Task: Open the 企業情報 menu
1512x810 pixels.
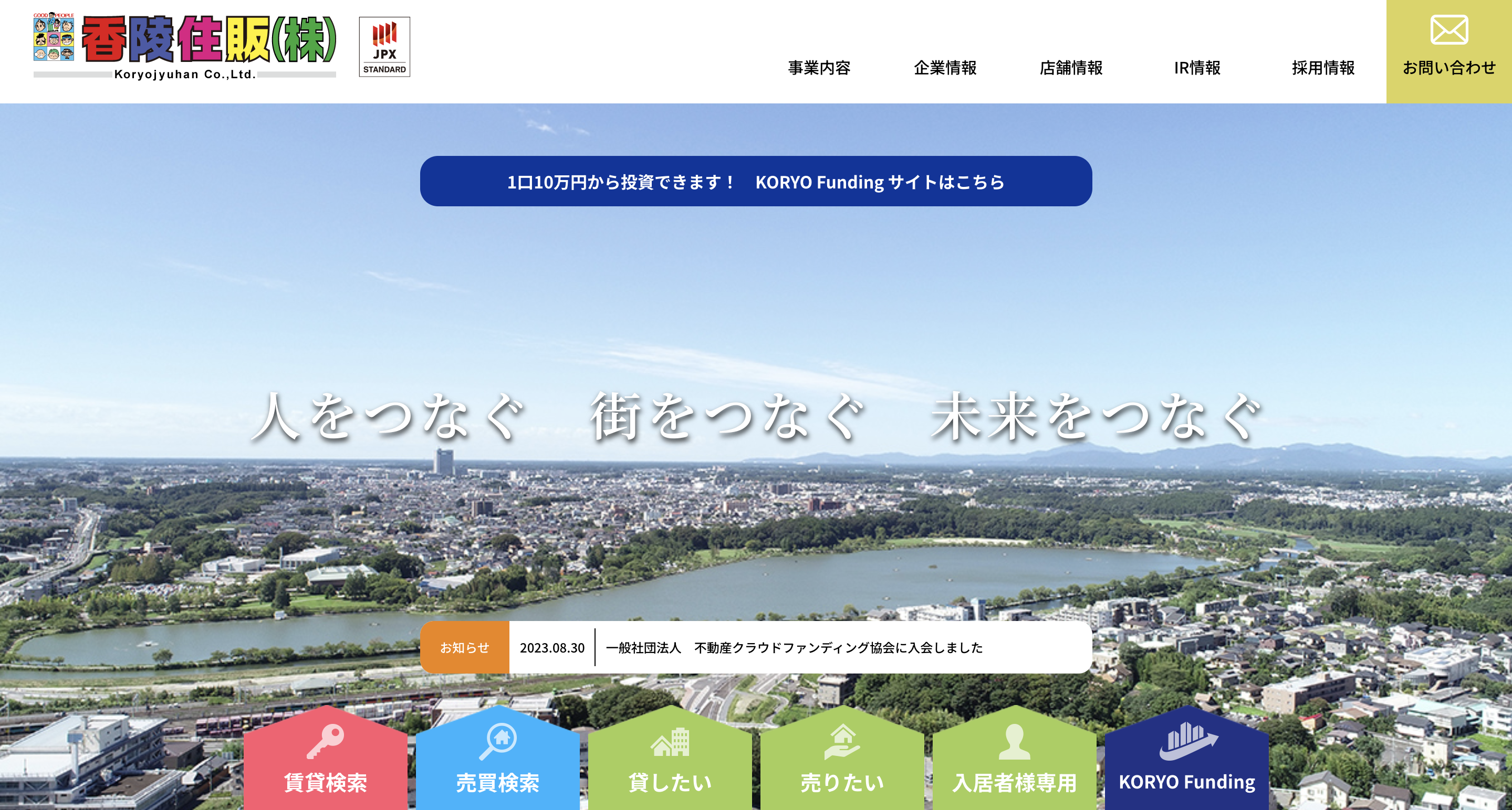Action: [945, 68]
